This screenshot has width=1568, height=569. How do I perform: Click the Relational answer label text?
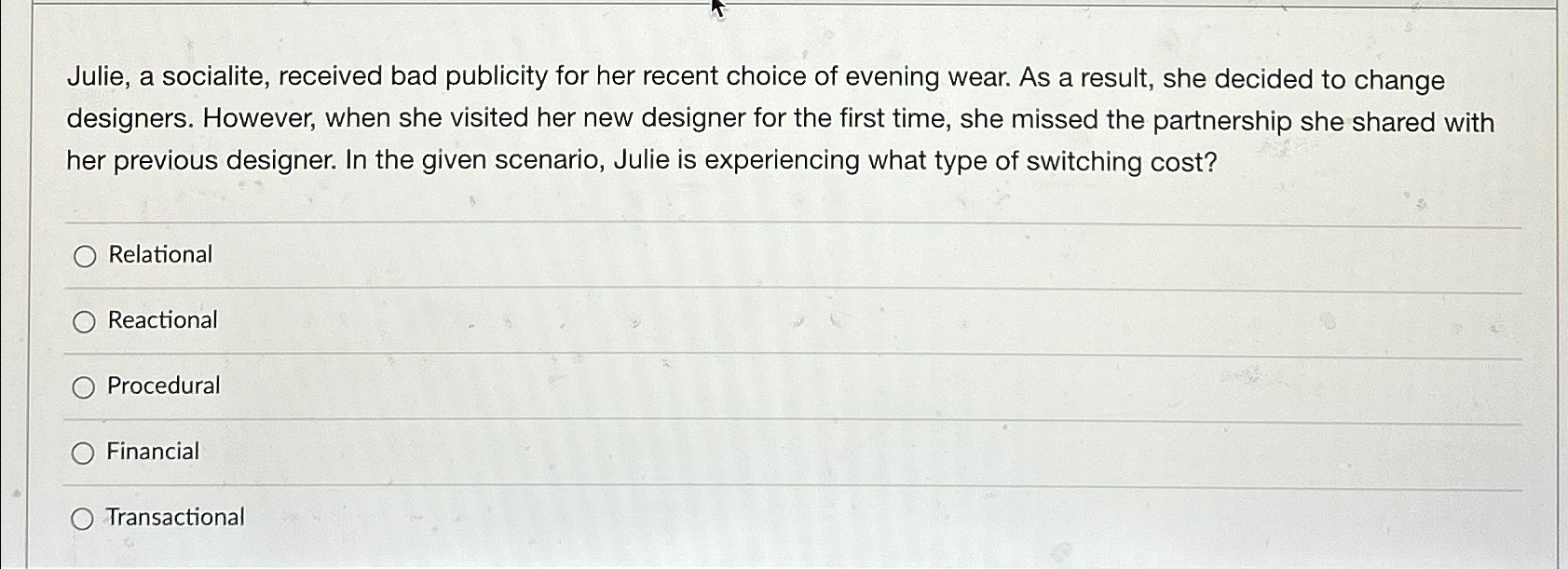158,253
